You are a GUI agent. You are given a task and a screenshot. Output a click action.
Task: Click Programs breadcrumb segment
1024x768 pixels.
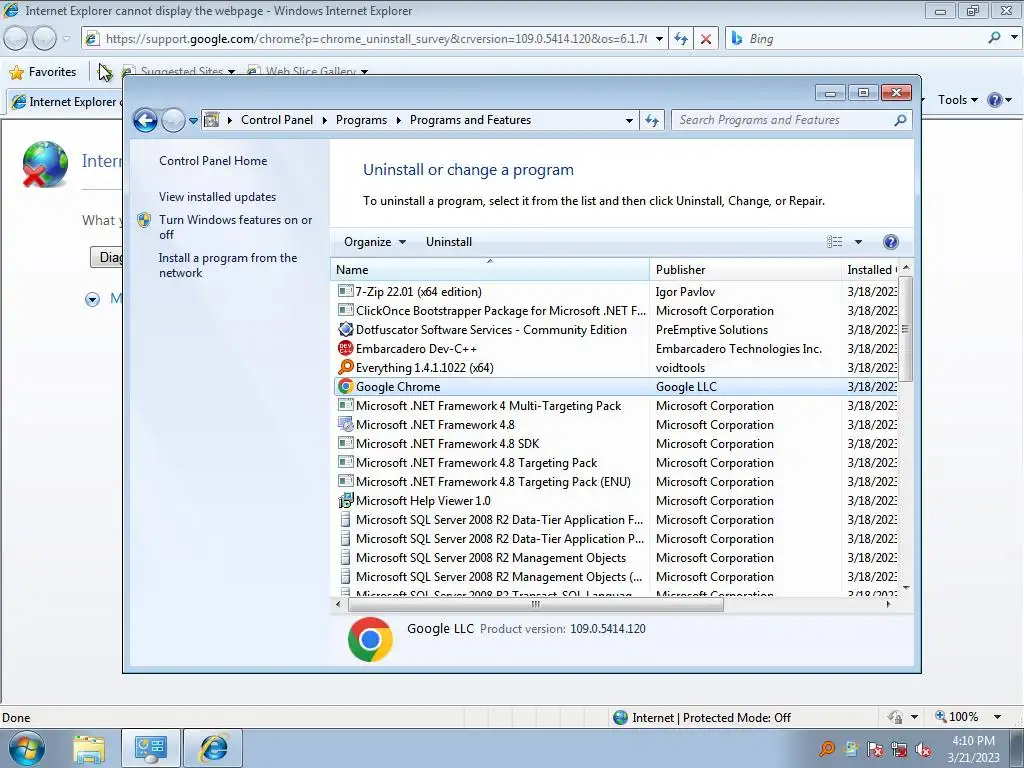coord(361,120)
